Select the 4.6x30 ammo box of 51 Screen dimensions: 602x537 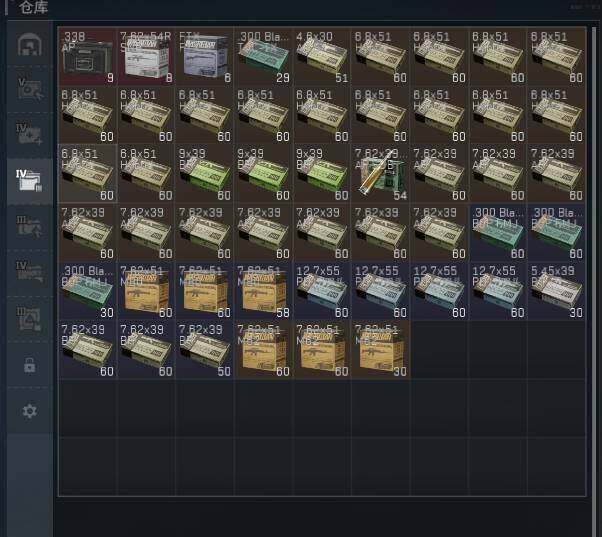[322, 56]
